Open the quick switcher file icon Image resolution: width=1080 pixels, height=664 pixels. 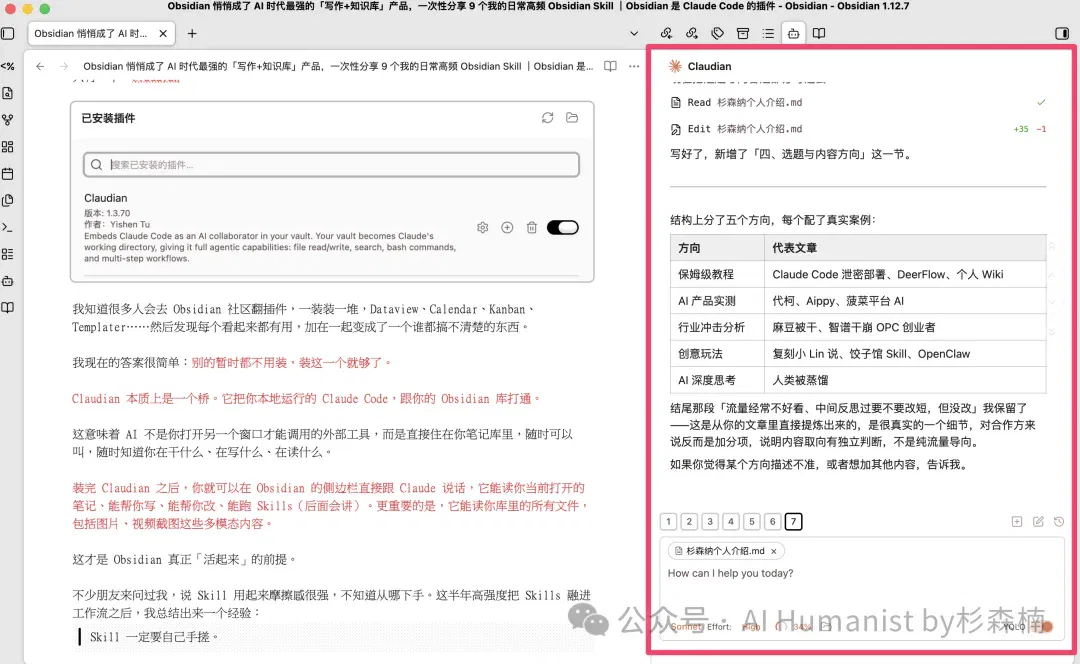pos(8,93)
